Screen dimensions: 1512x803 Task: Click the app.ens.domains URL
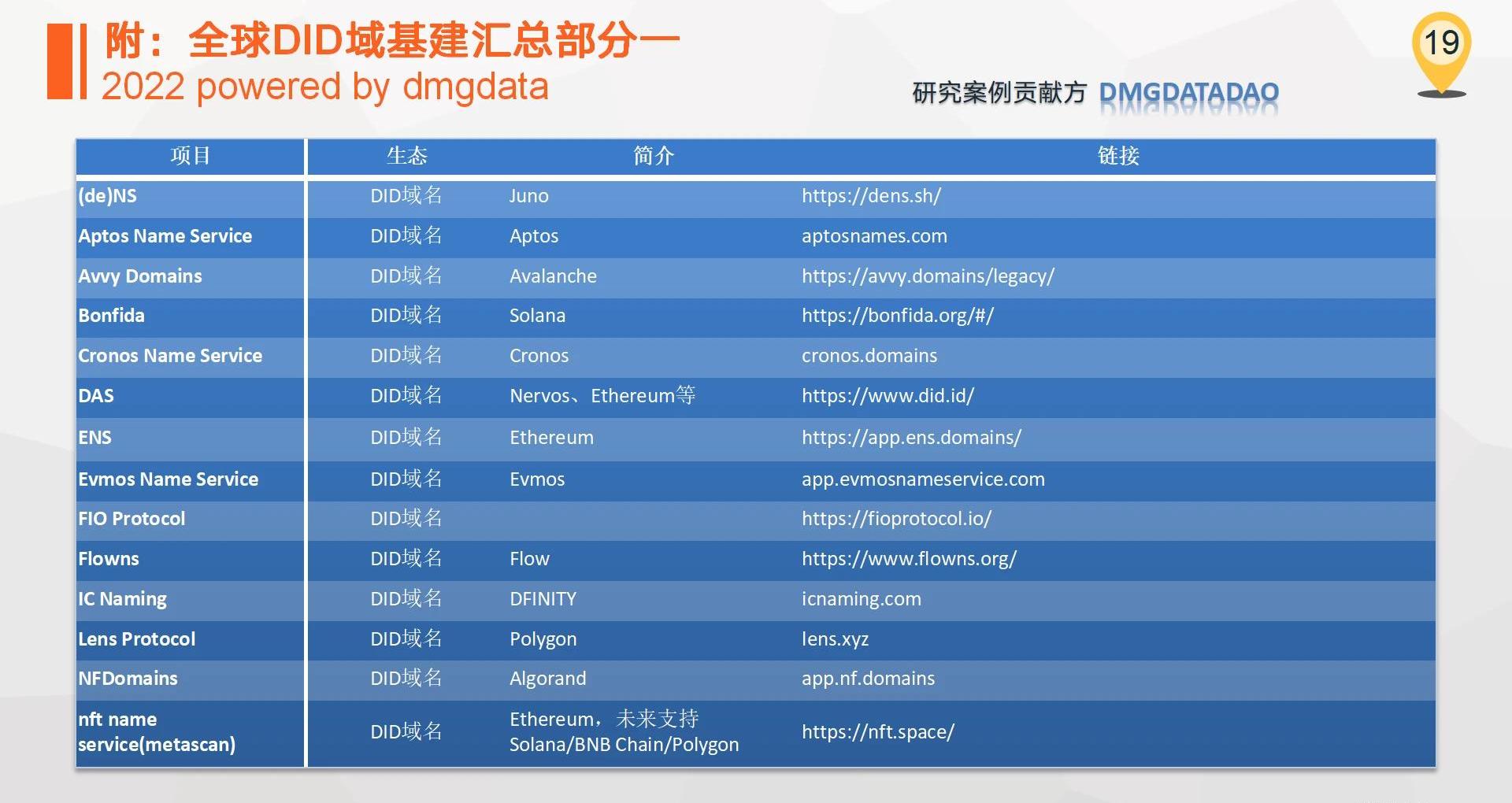(x=911, y=438)
